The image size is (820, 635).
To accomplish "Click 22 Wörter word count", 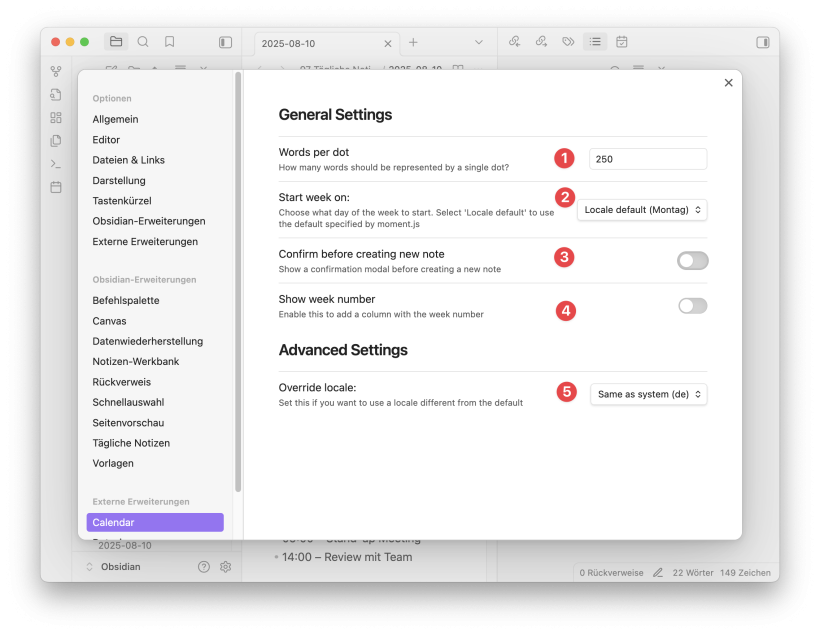I will 693,573.
